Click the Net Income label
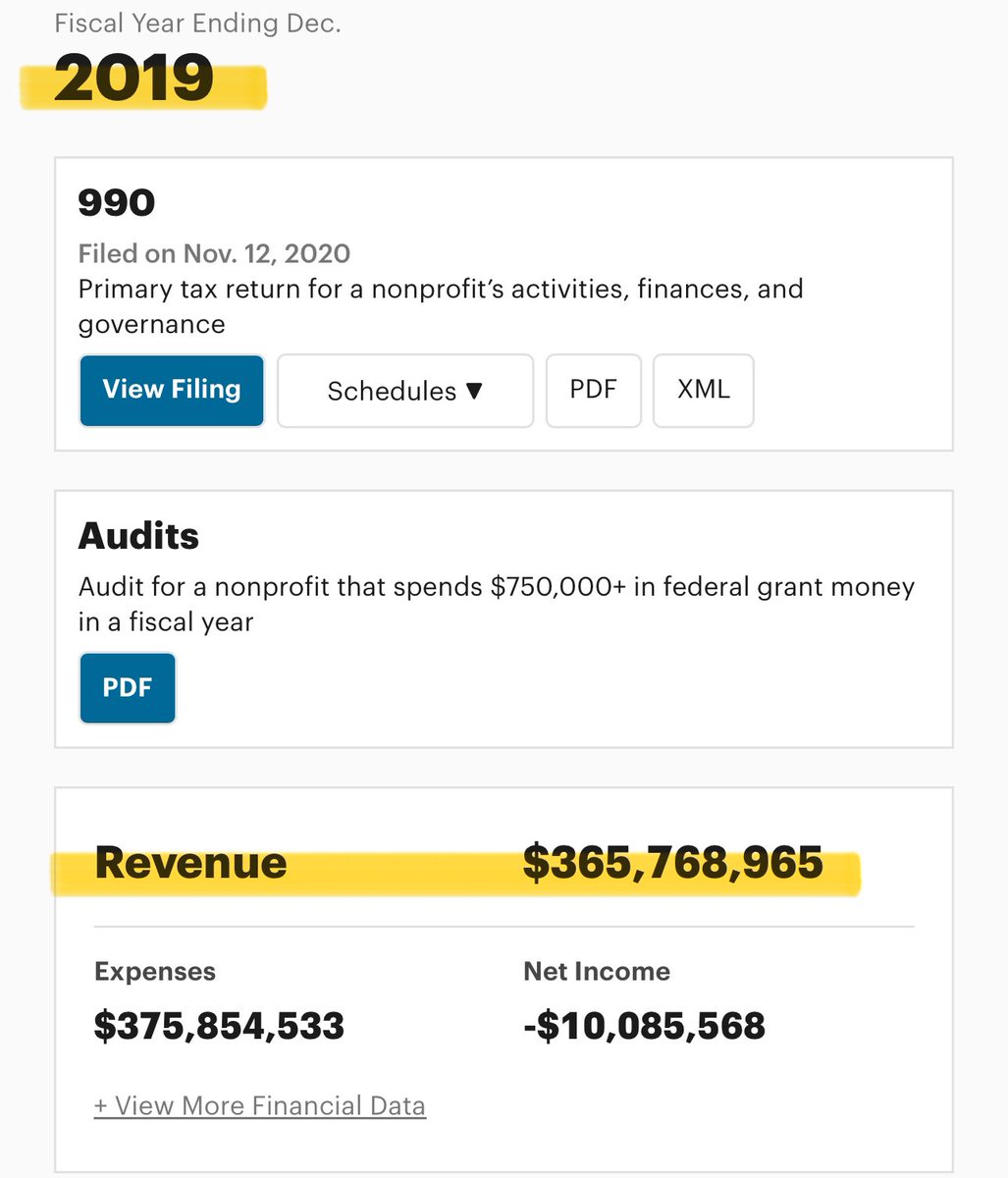This screenshot has width=1008, height=1178. pyautogui.click(x=597, y=971)
